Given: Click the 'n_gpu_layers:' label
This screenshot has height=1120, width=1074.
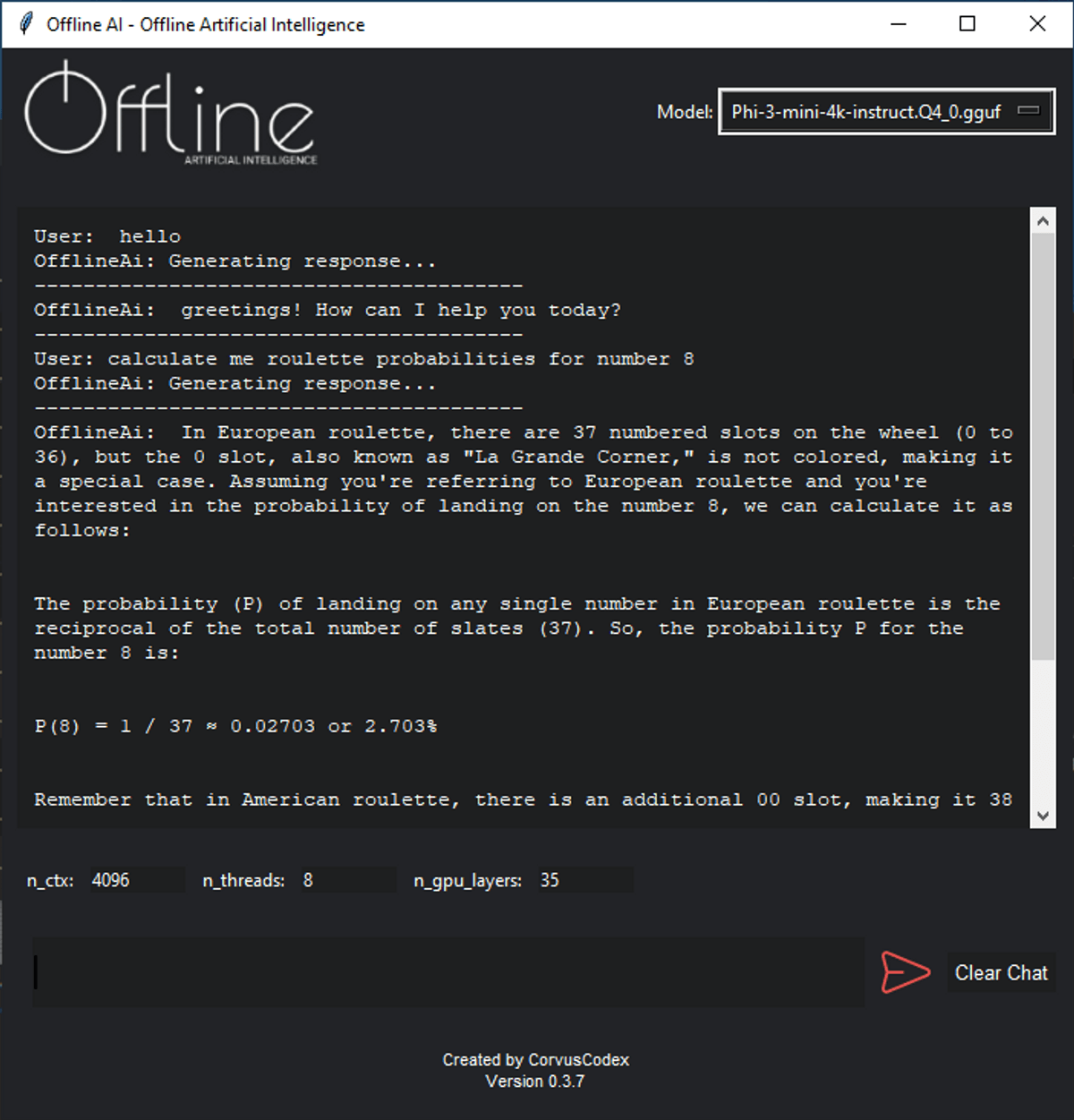Looking at the screenshot, I should [467, 880].
